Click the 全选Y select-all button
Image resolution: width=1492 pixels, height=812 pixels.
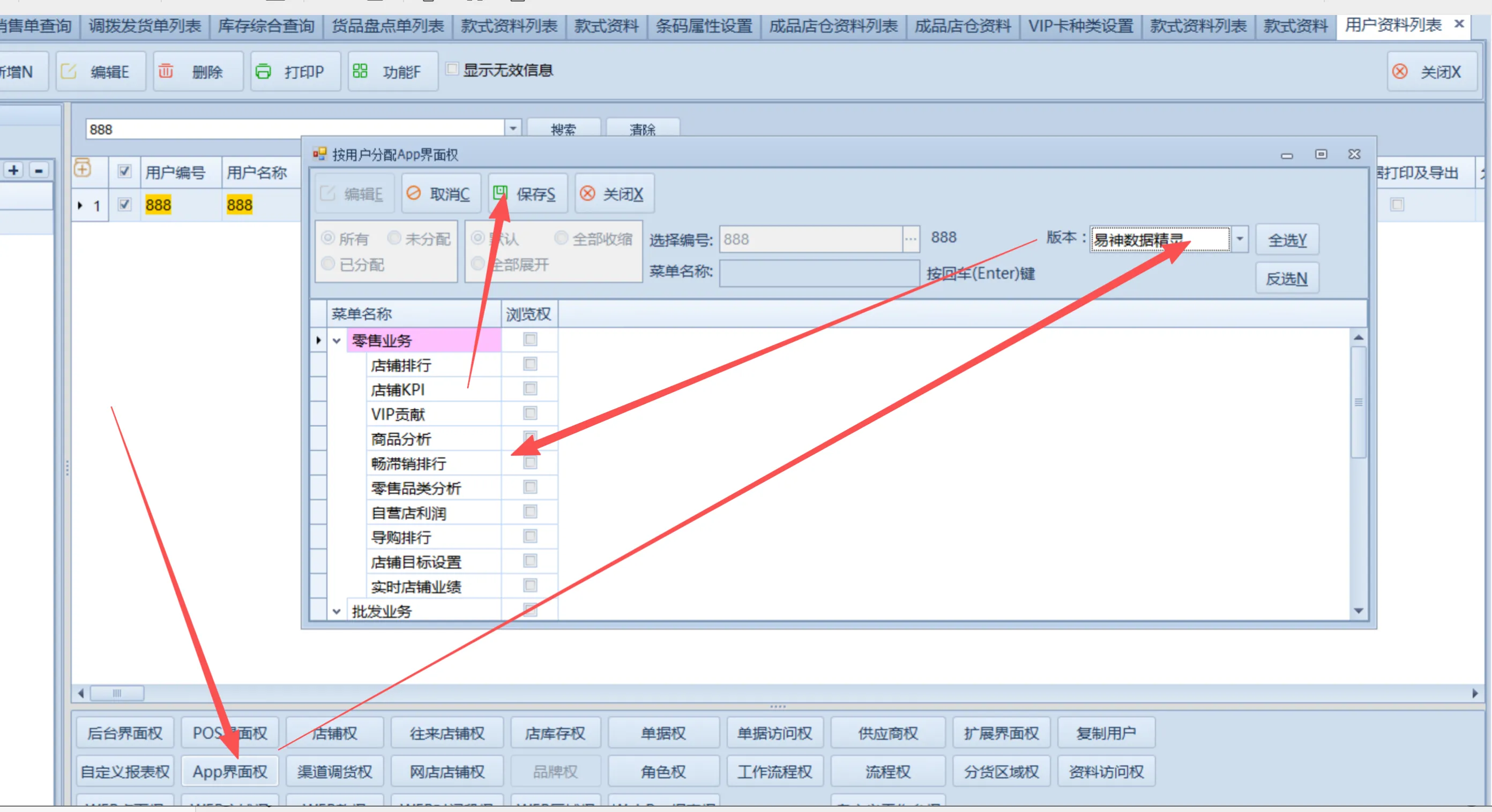pos(1286,240)
